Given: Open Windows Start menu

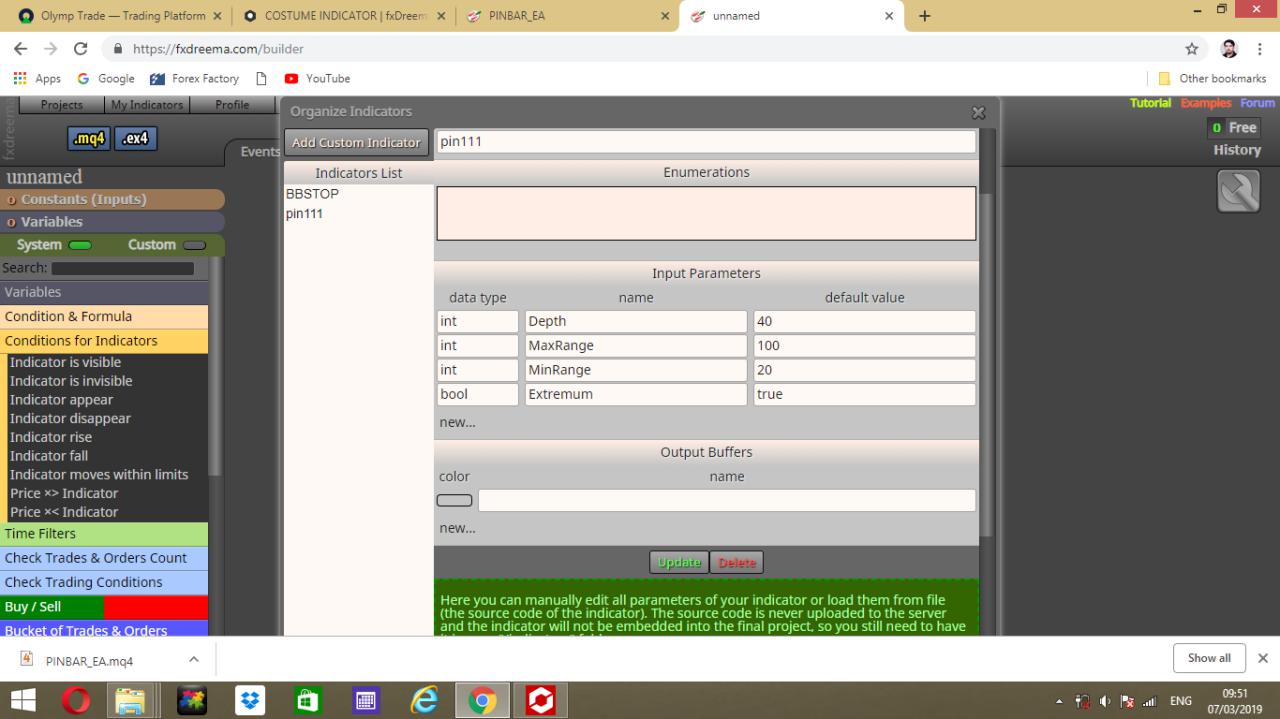Looking at the screenshot, I should [23, 700].
